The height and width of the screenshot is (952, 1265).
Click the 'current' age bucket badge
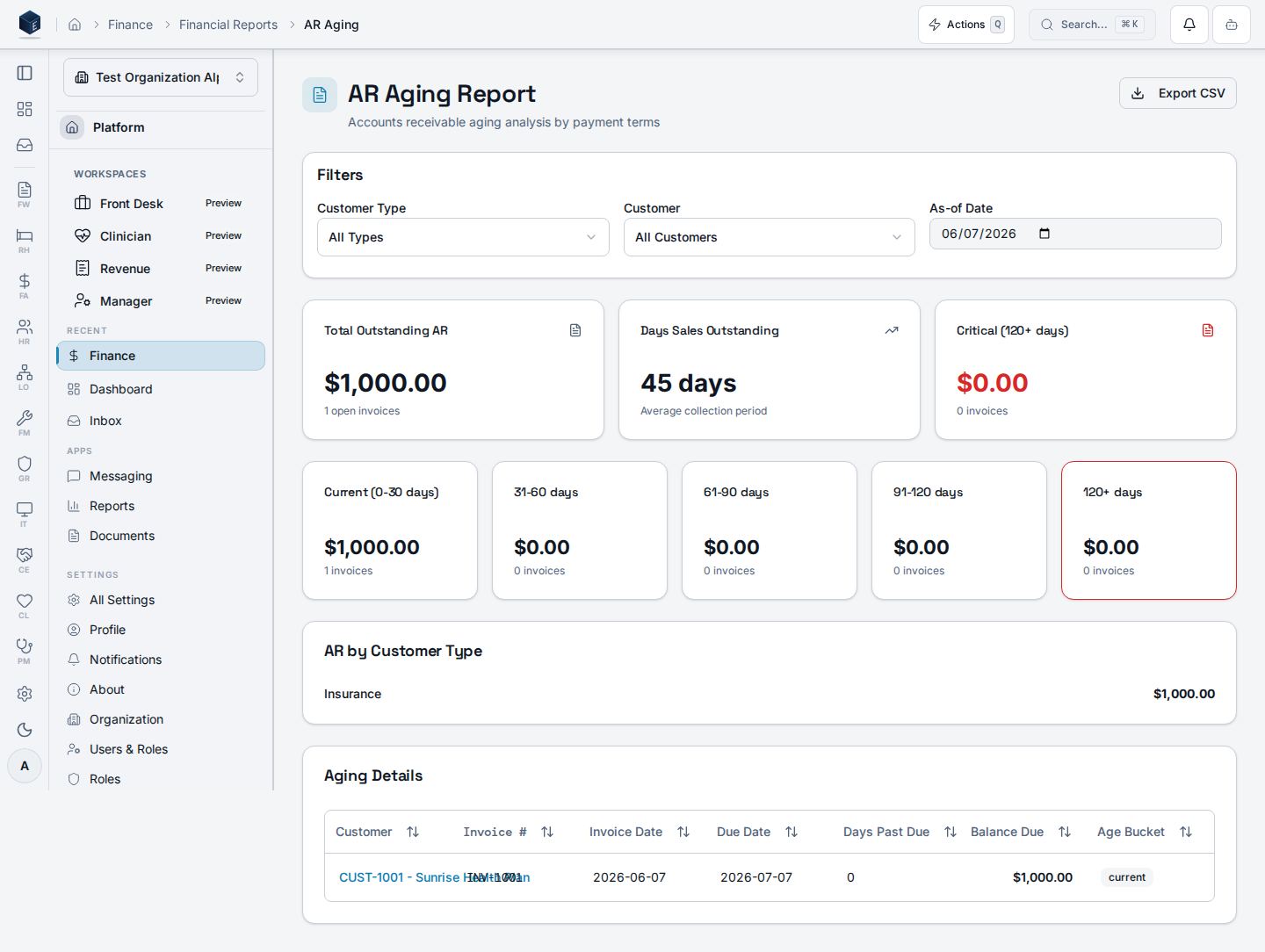[1127, 877]
